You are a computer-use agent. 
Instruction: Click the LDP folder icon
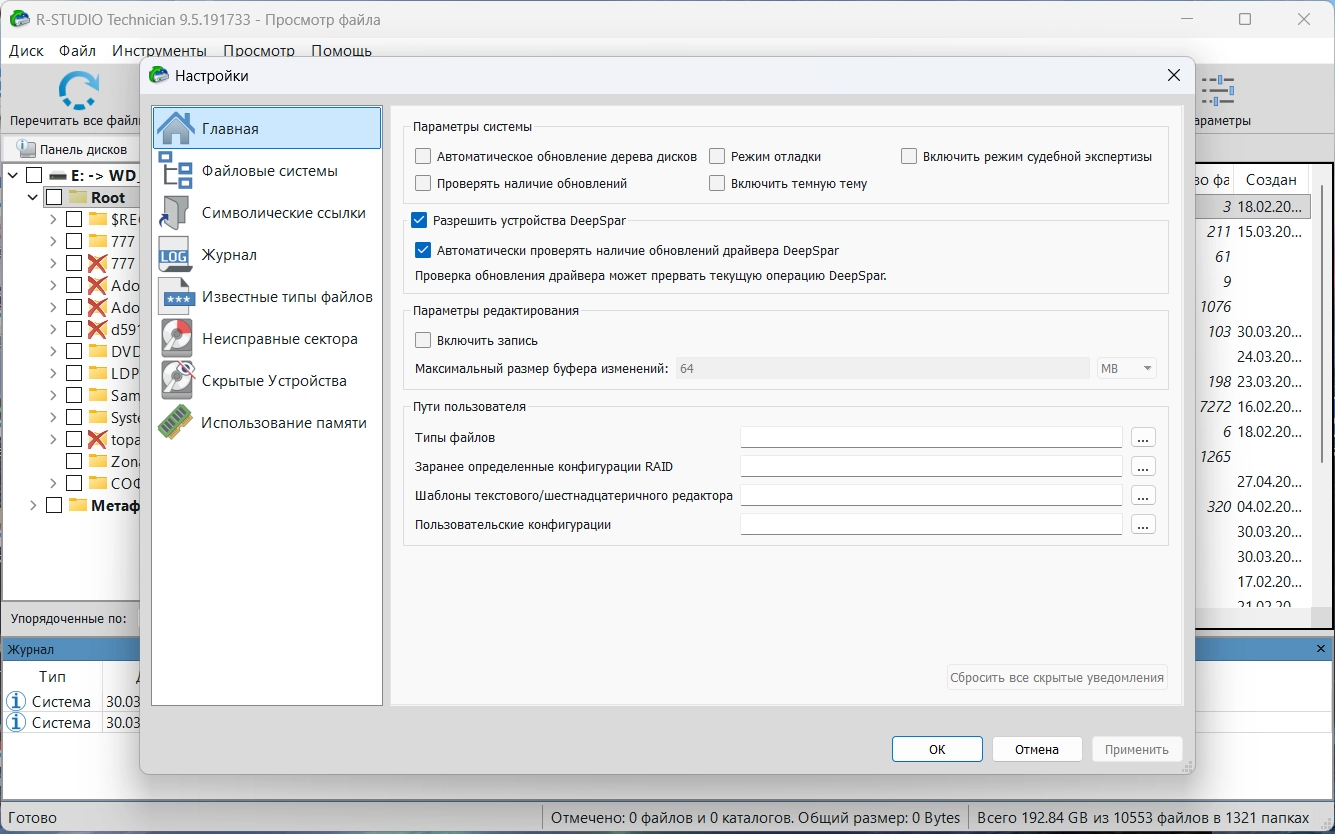coord(97,373)
